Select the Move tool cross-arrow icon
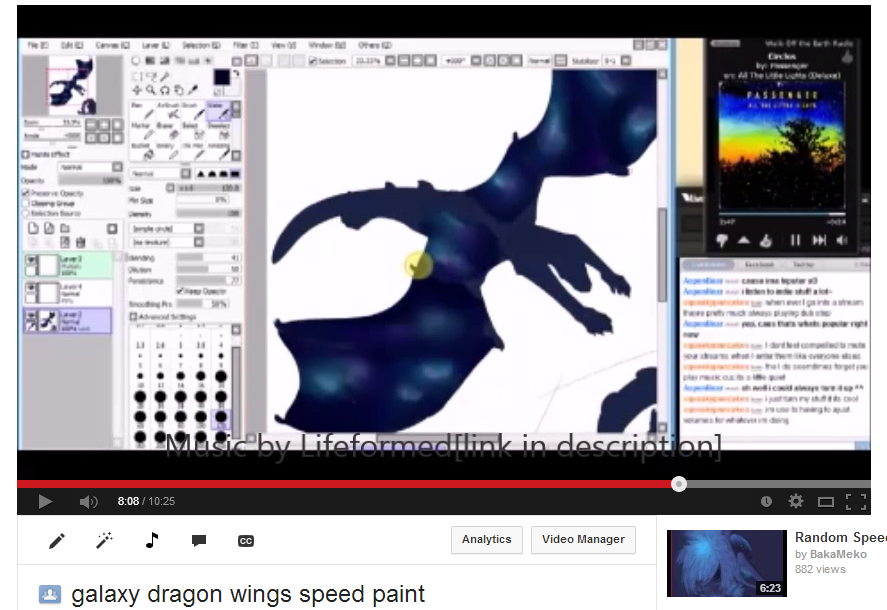Screen dimensions: 887x610 tap(137, 89)
